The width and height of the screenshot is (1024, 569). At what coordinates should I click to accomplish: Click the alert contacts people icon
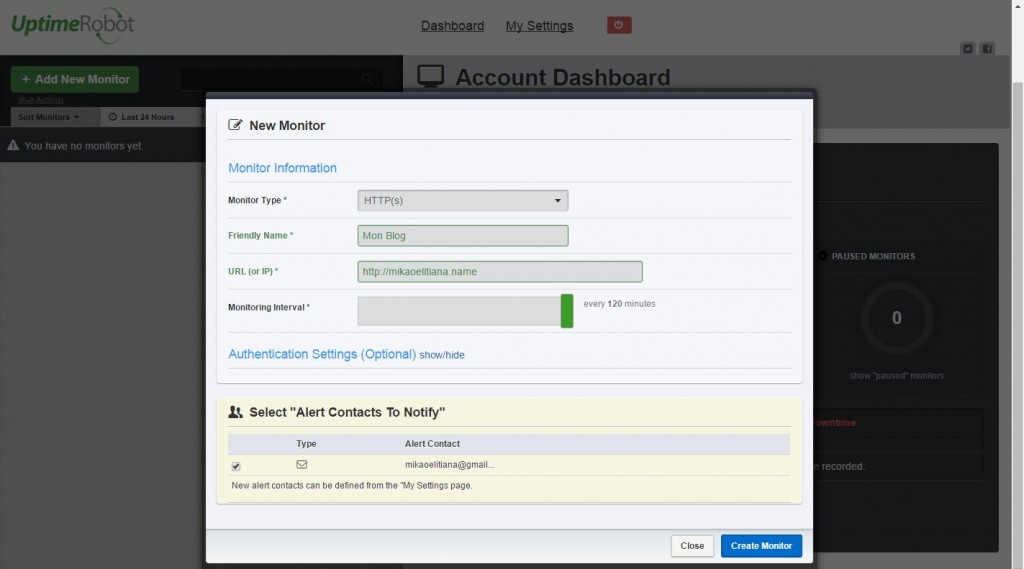tap(236, 411)
